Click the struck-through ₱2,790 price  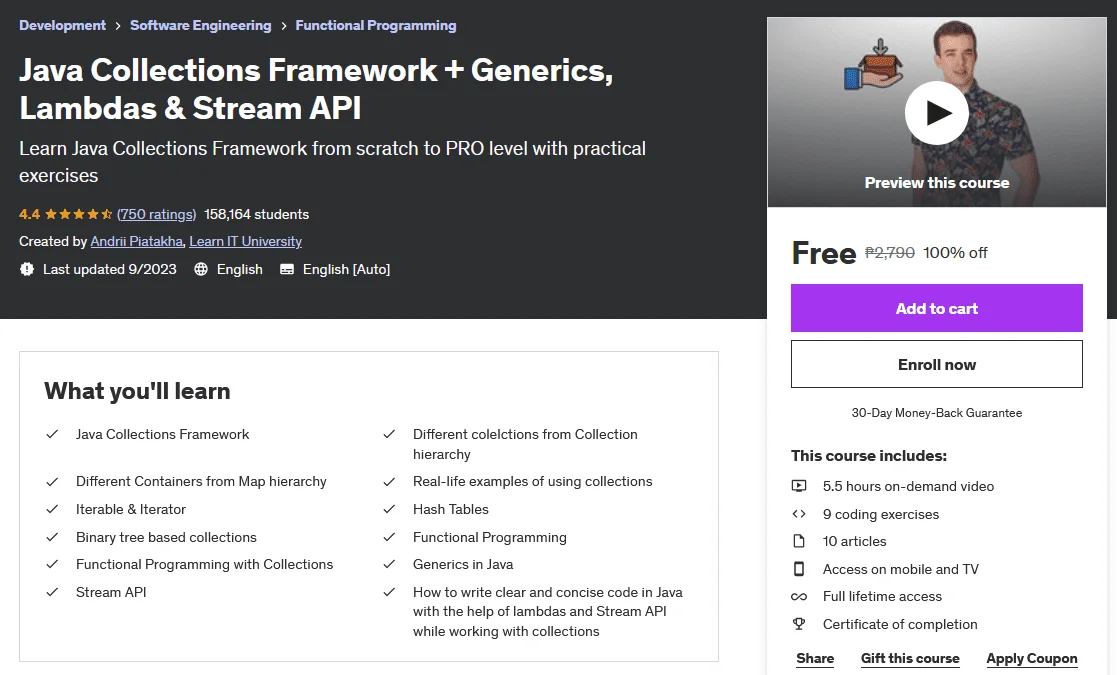890,253
